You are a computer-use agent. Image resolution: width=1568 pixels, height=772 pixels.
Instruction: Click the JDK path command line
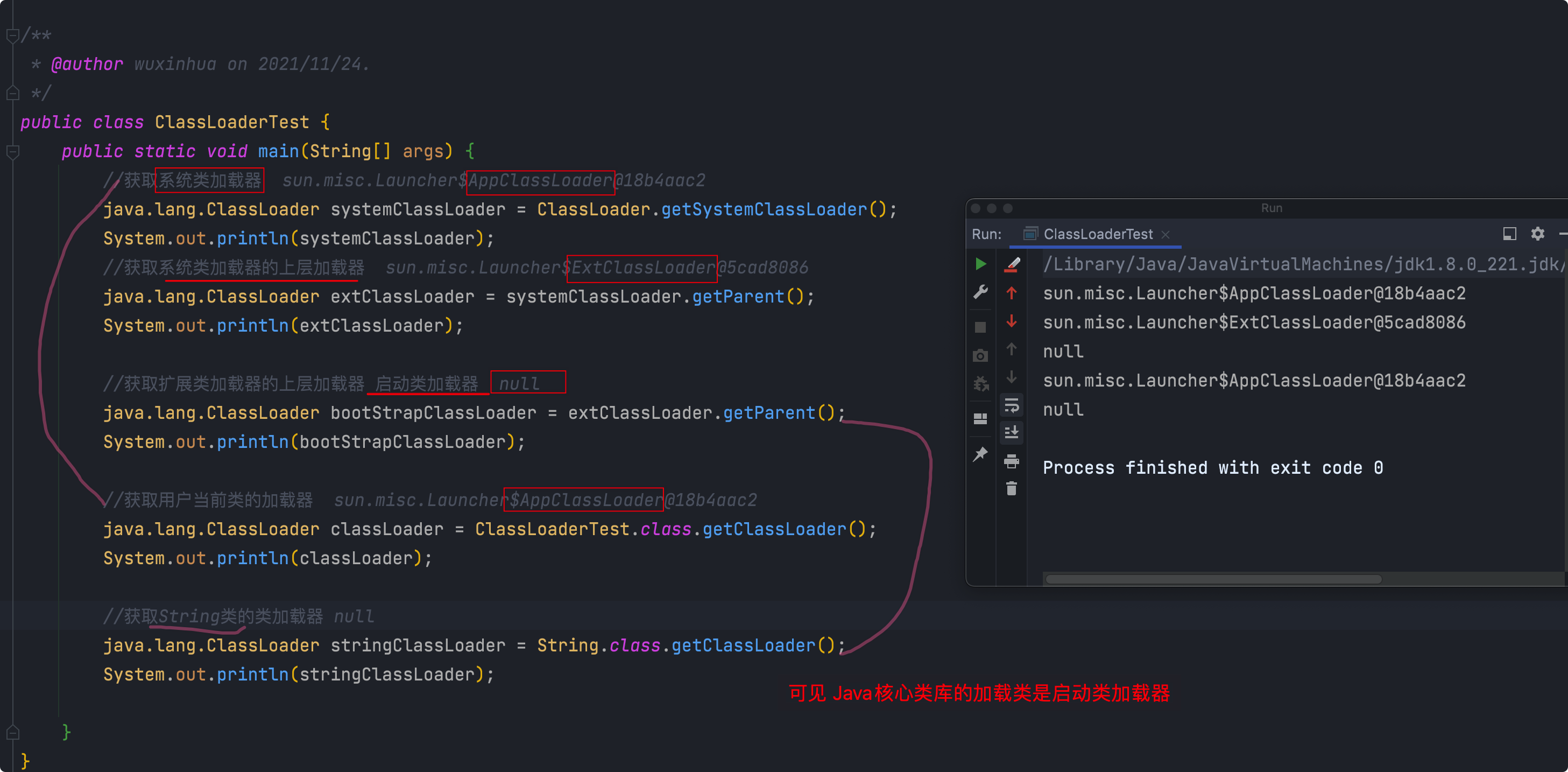click(1303, 264)
